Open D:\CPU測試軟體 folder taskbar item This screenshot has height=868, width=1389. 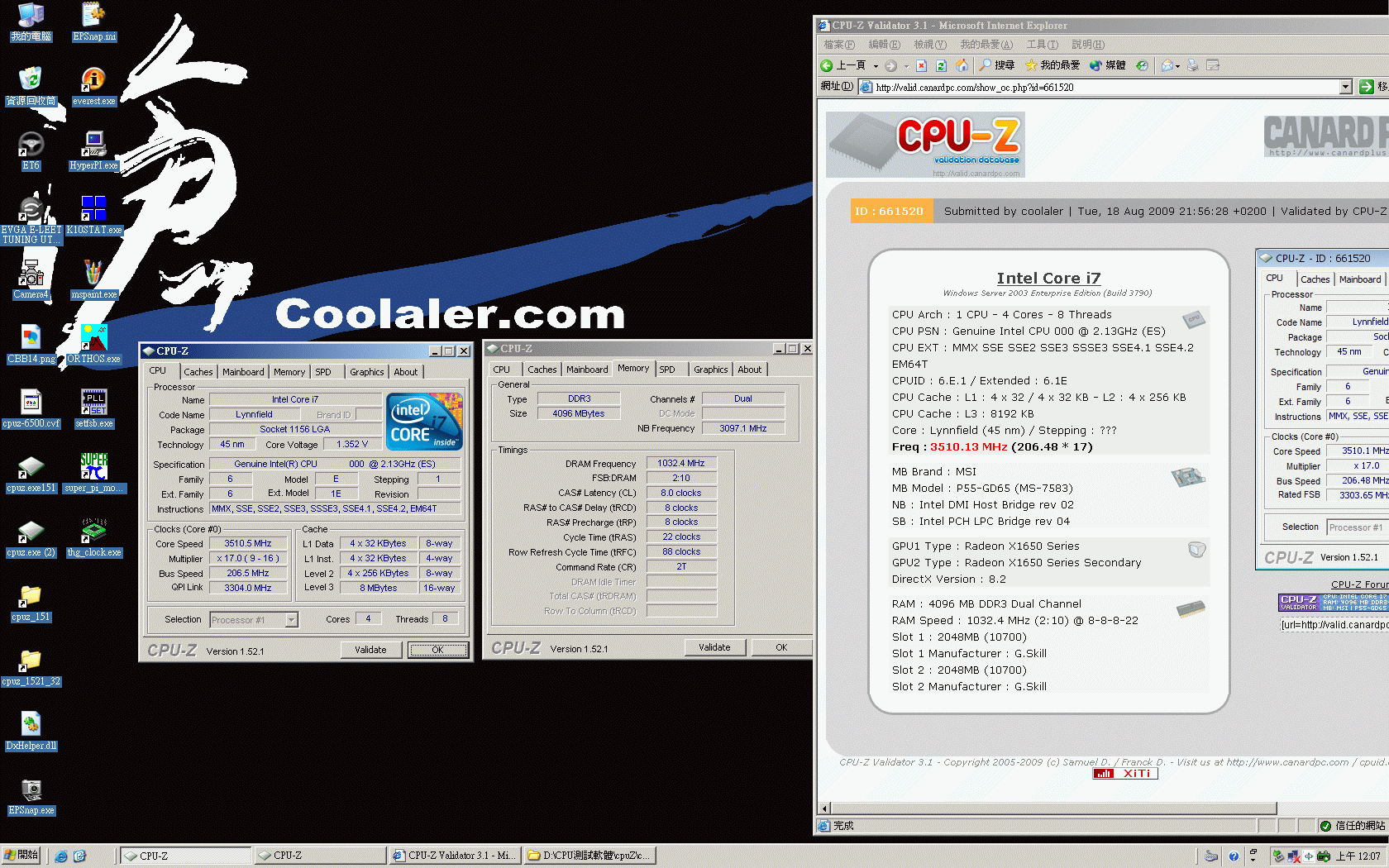point(589,856)
